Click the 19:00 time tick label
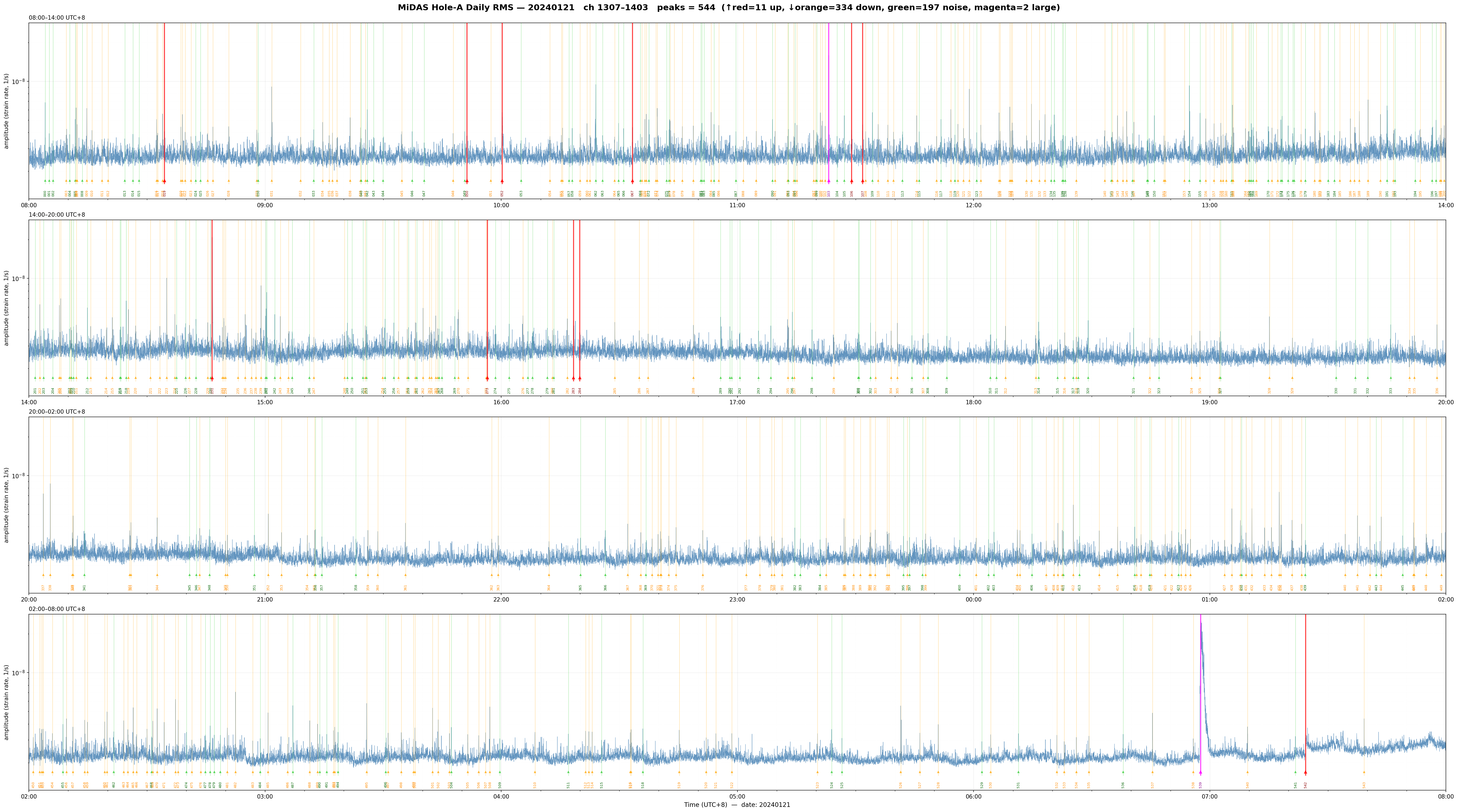 tap(1210, 402)
